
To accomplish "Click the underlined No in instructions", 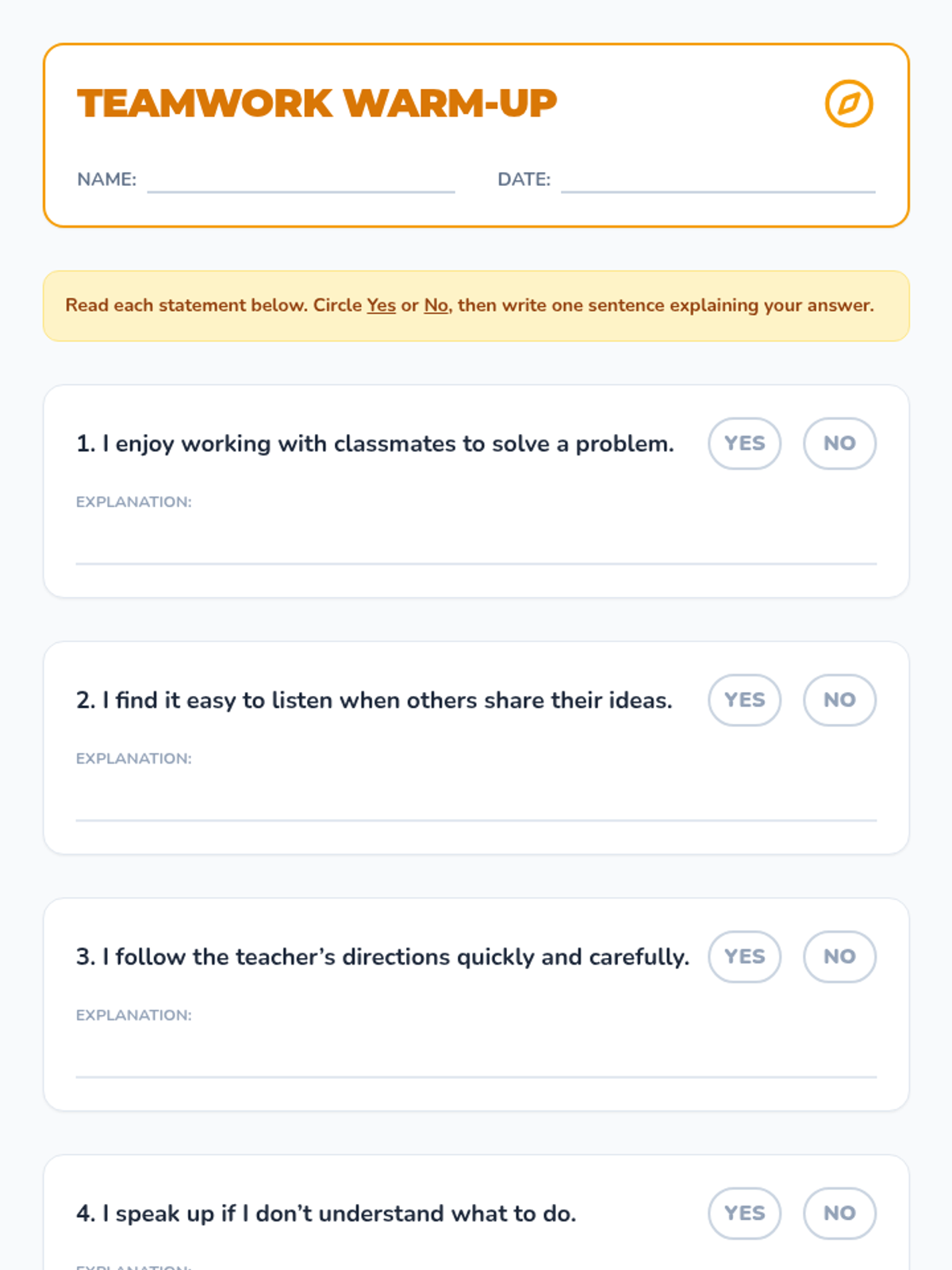I will pos(436,306).
